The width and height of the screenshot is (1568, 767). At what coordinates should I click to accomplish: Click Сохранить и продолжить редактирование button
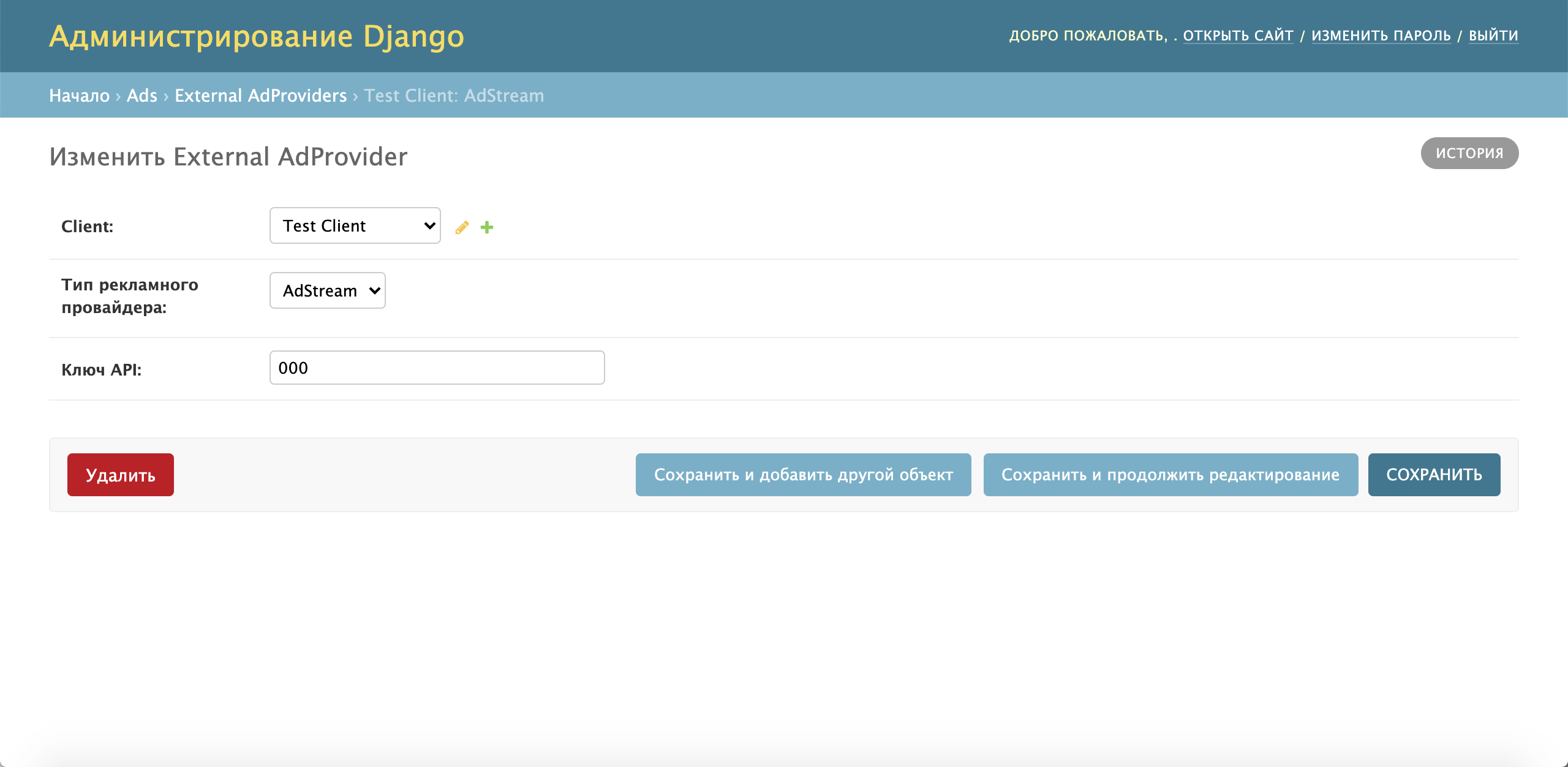click(x=1170, y=475)
